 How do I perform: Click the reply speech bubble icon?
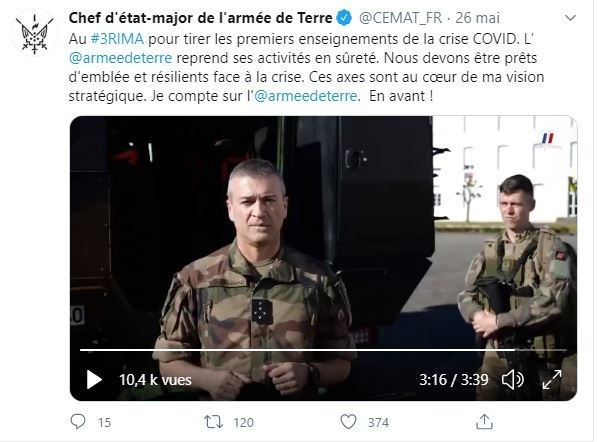(x=78, y=422)
